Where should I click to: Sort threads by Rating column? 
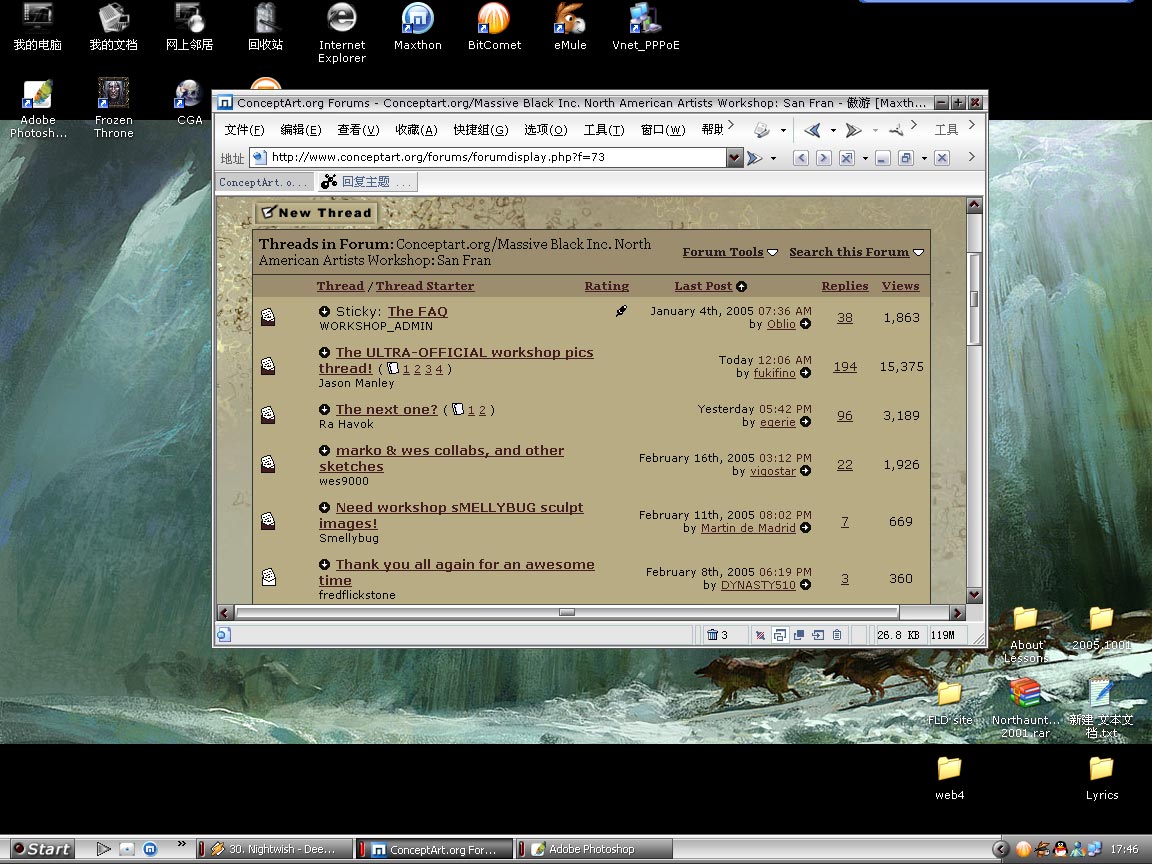pyautogui.click(x=607, y=286)
